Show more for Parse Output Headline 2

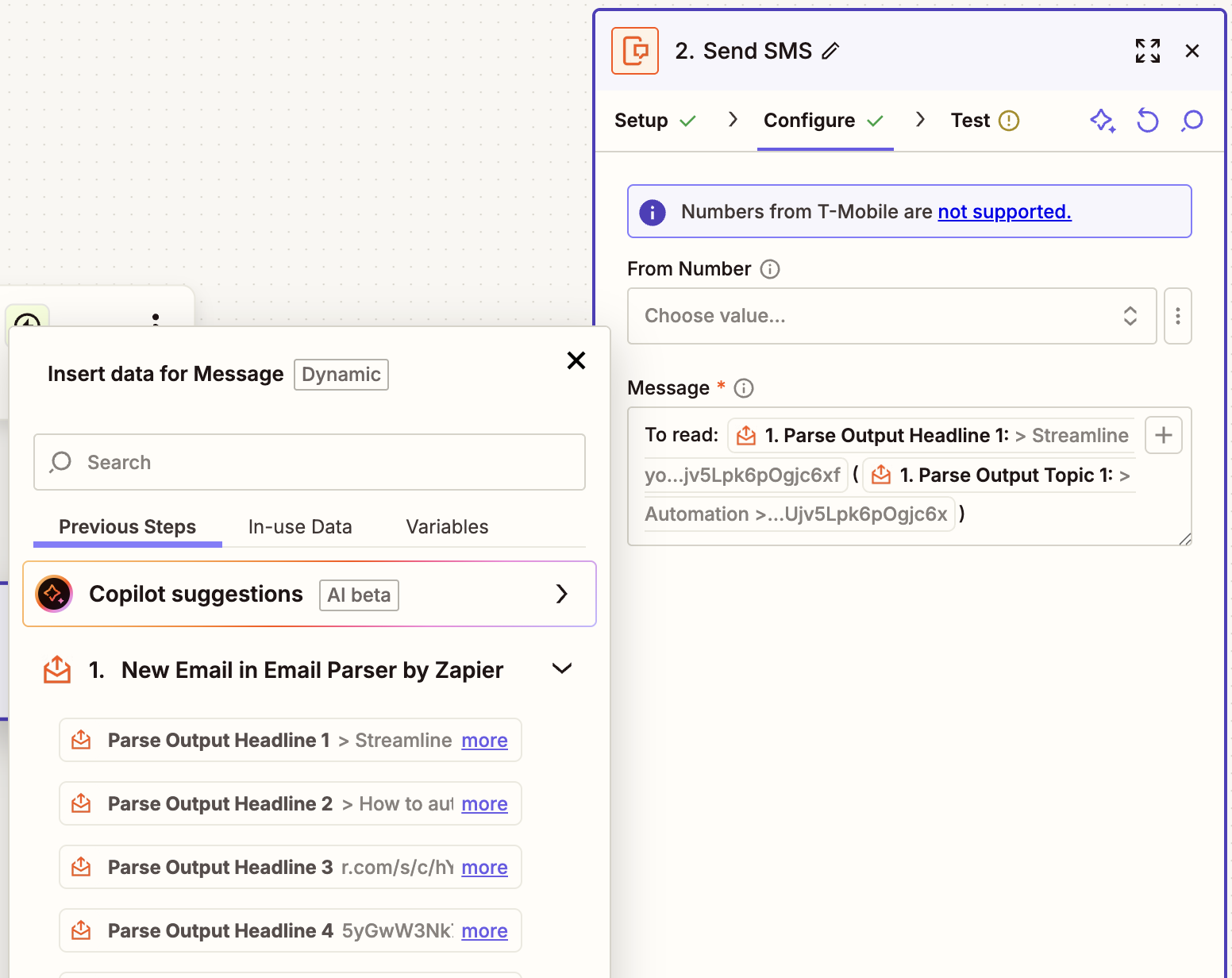485,804
